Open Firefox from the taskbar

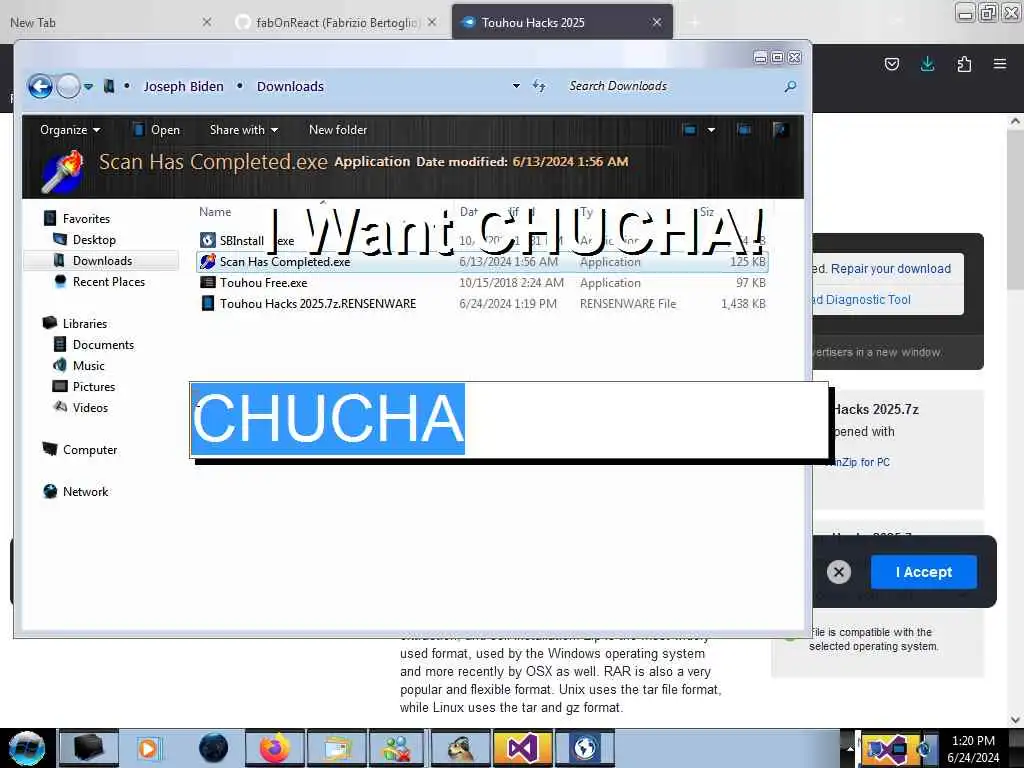coord(275,748)
